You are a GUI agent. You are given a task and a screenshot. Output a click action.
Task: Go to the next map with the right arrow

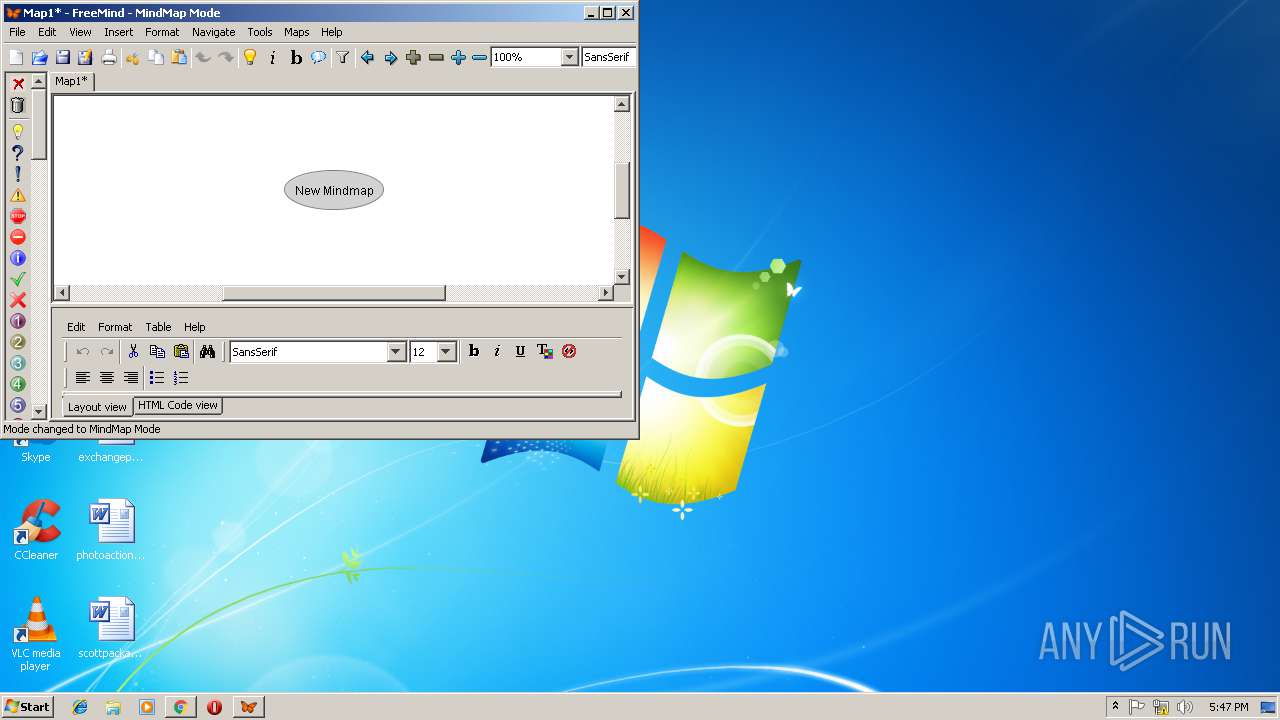[x=390, y=57]
